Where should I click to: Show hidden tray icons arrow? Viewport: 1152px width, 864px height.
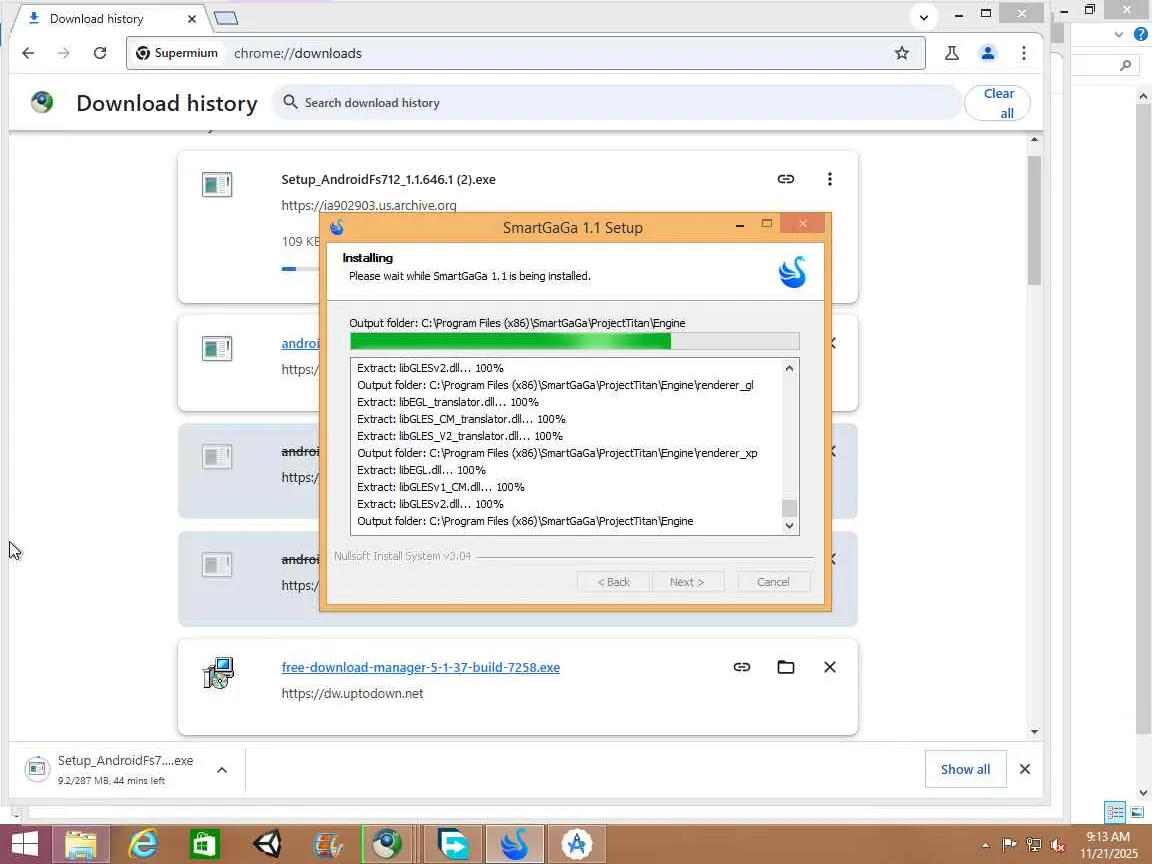(985, 845)
